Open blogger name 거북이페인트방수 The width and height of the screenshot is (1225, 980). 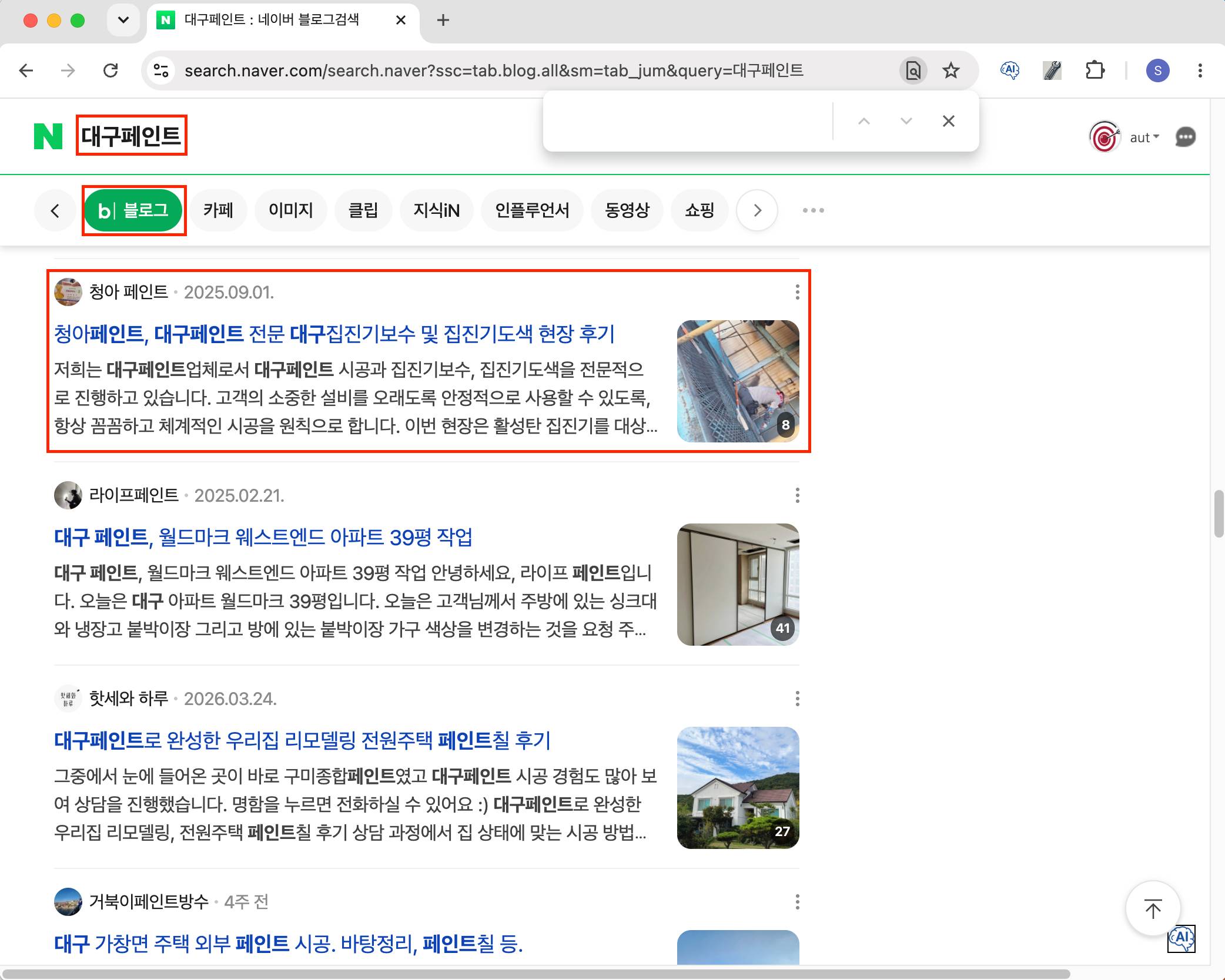click(149, 902)
